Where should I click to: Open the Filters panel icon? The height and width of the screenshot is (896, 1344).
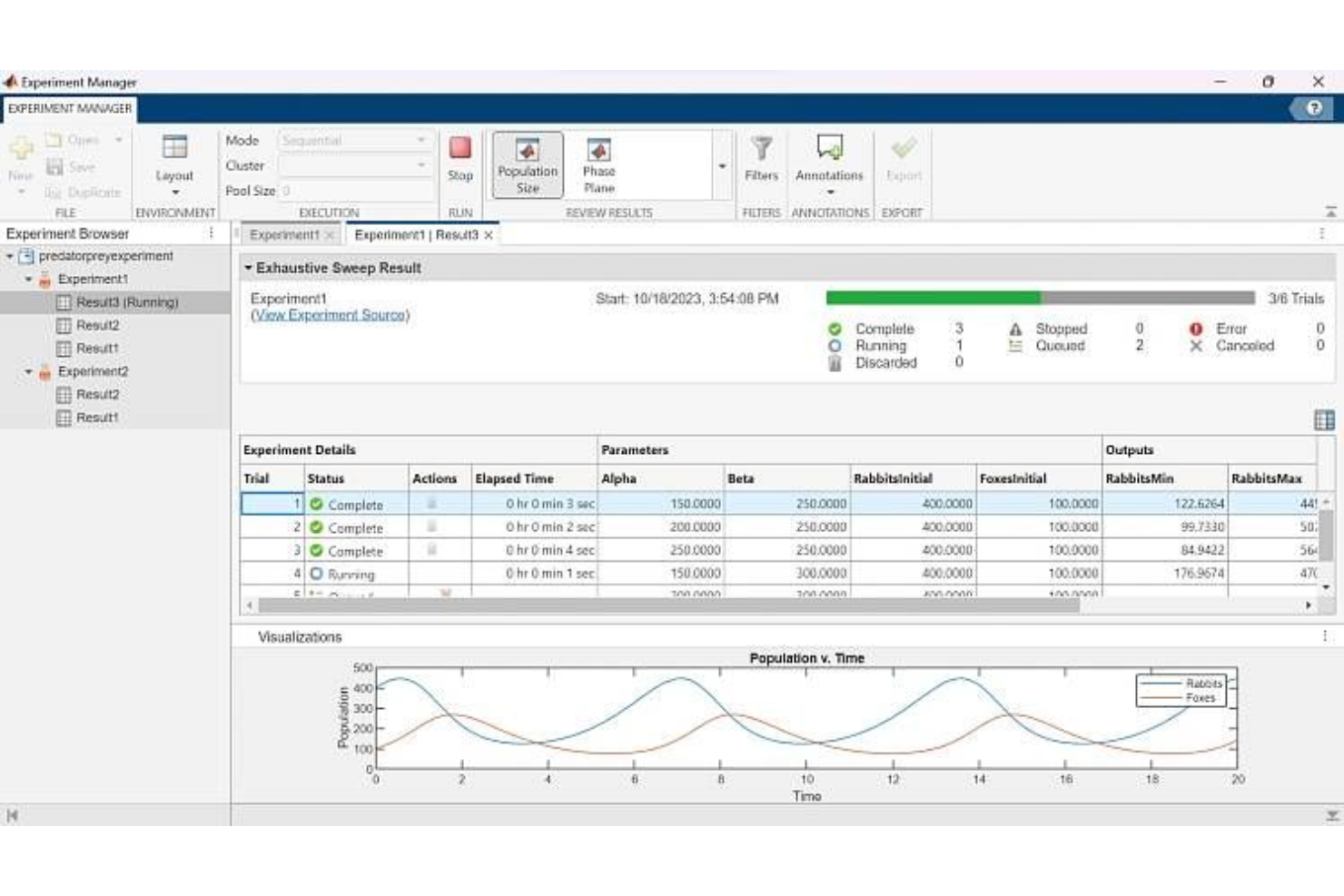coord(761,153)
